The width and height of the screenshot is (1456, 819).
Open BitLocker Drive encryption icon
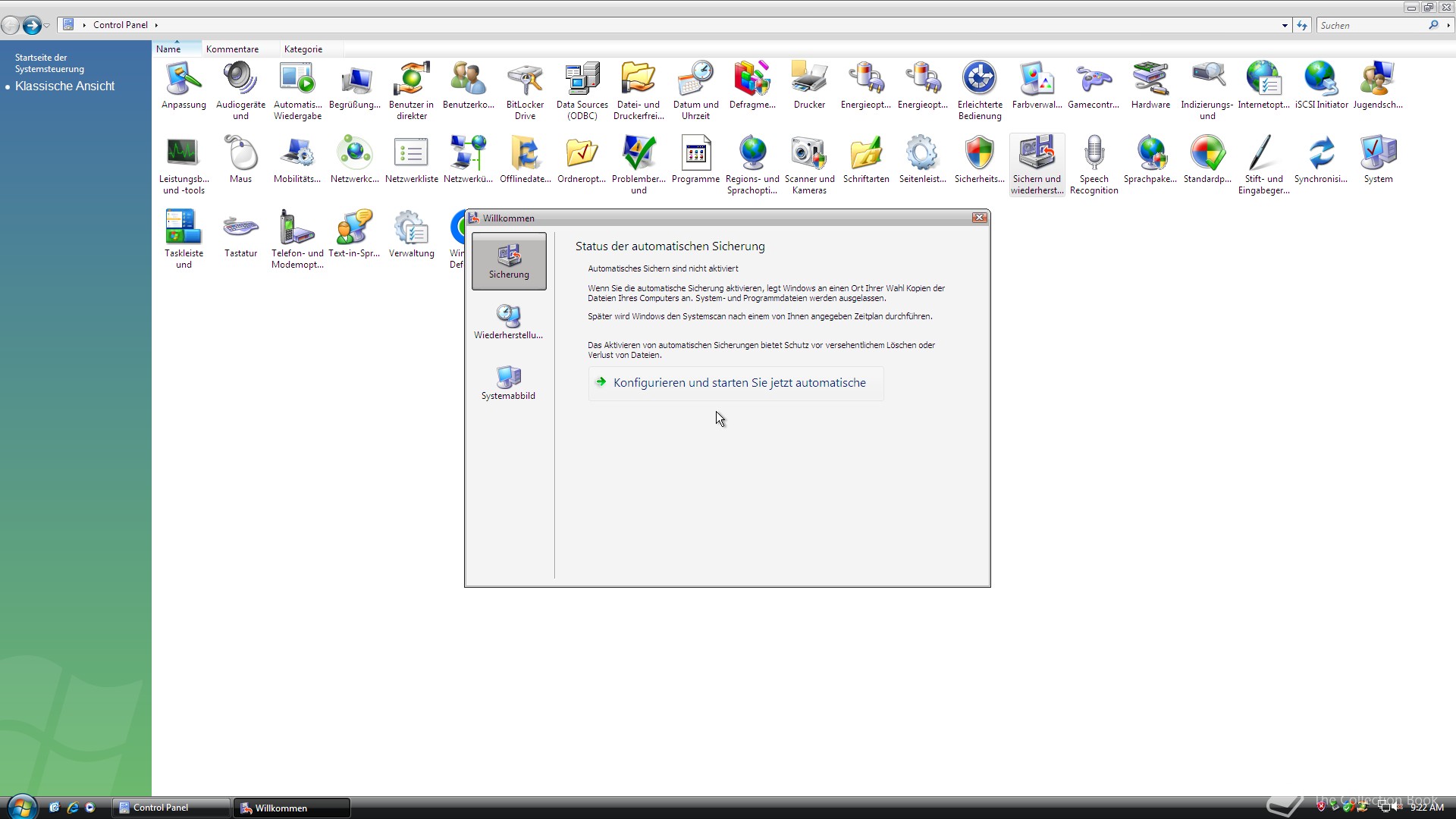[525, 91]
